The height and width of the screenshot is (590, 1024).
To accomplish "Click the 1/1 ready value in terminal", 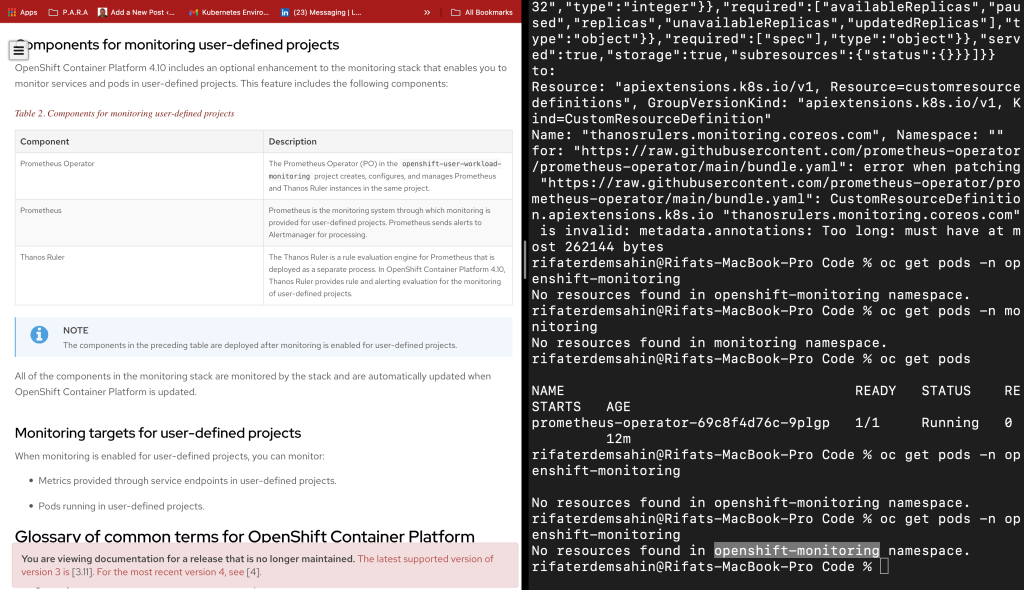I will (x=867, y=422).
